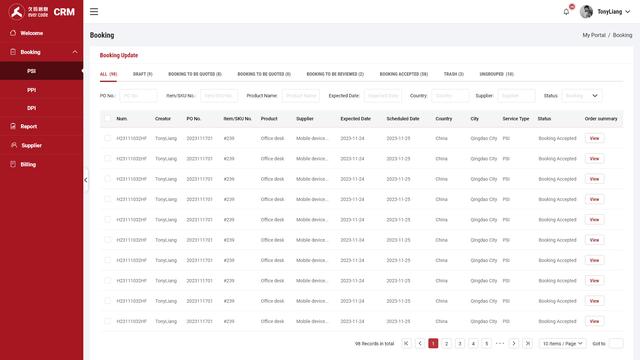Click the Supplier person icon
The image size is (640, 360).
click(x=13, y=145)
